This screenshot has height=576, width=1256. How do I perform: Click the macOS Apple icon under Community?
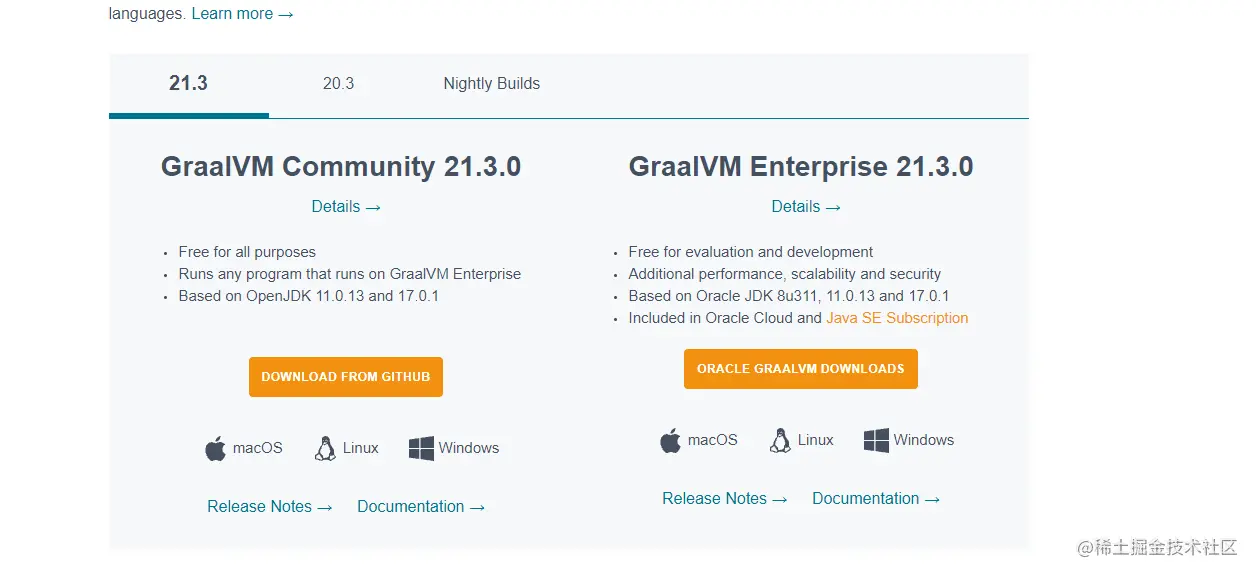point(216,449)
